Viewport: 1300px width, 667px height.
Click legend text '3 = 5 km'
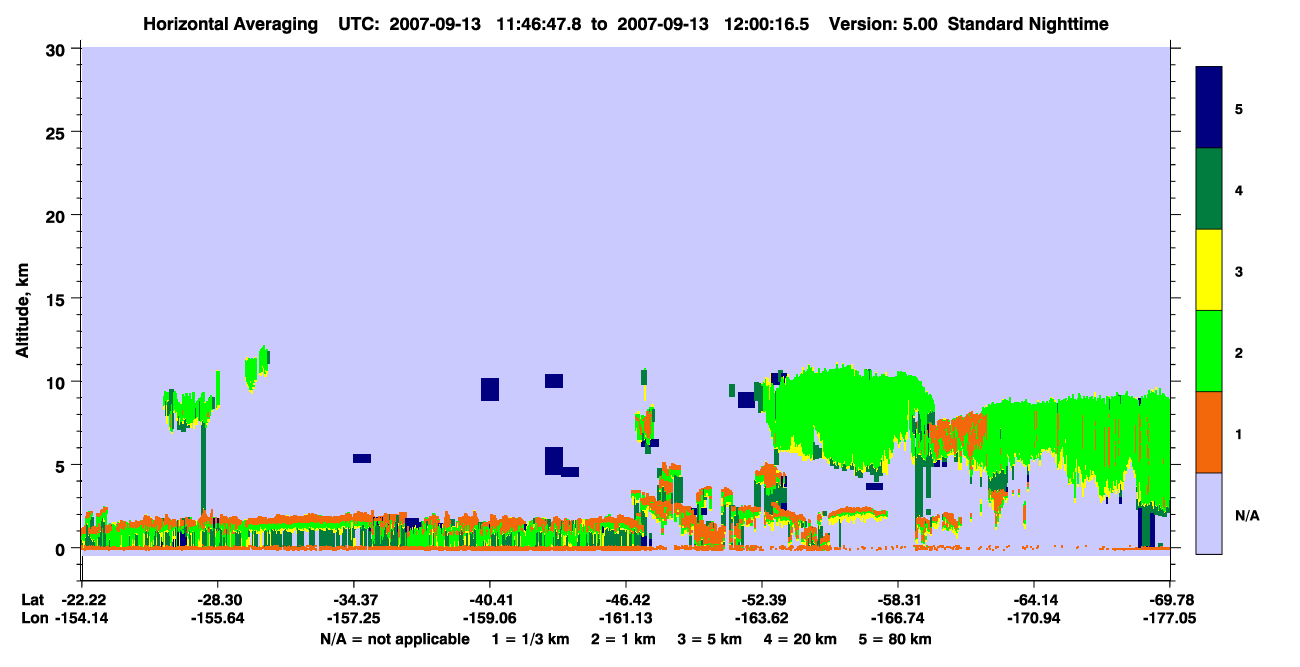coord(712,638)
